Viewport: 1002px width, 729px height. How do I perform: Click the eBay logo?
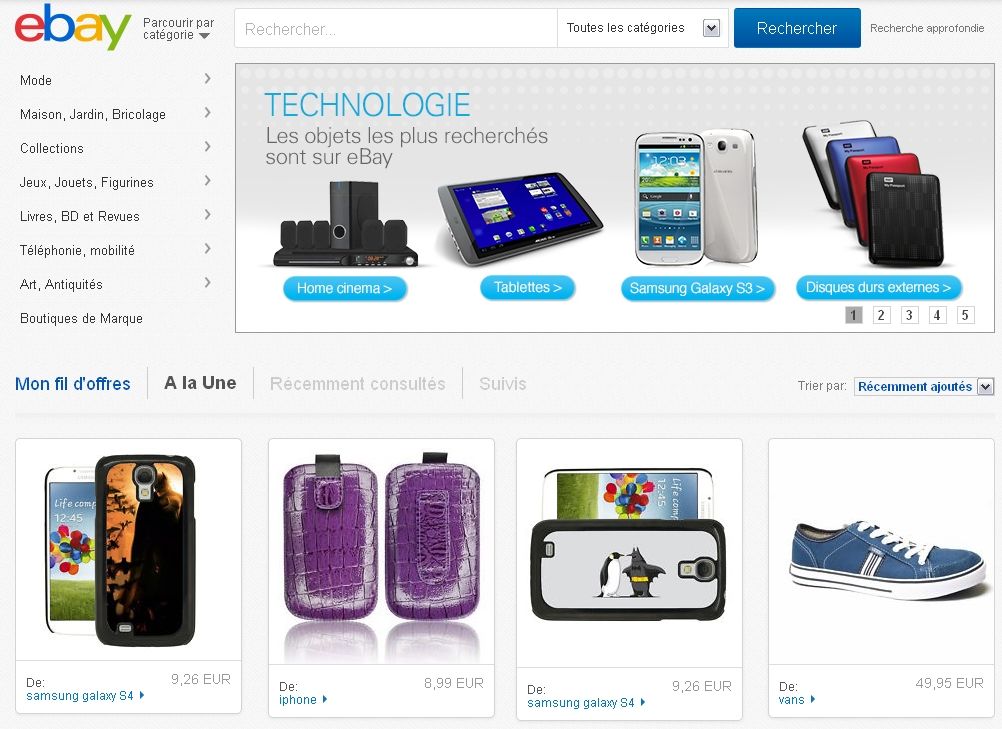coord(73,27)
